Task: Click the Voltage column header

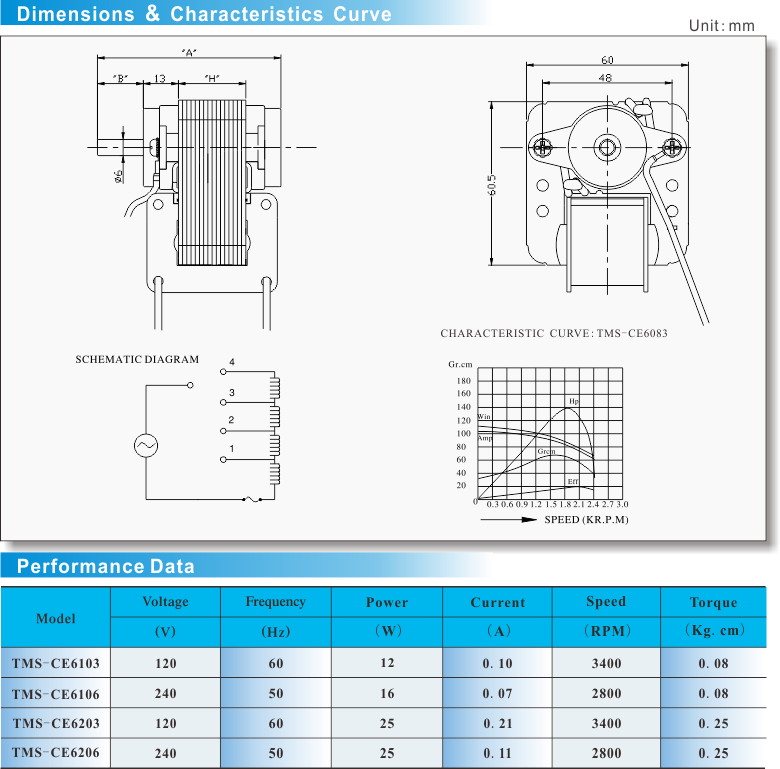Action: click(x=165, y=602)
